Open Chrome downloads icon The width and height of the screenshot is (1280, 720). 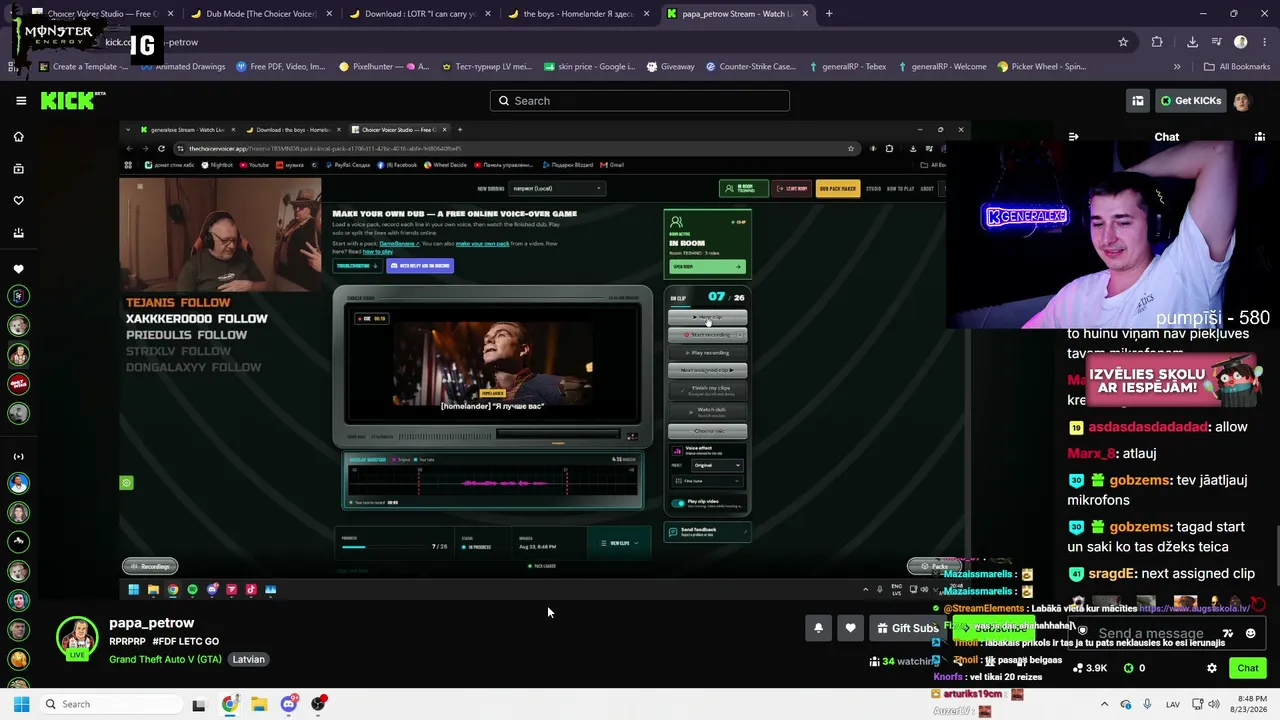pos(1192,42)
